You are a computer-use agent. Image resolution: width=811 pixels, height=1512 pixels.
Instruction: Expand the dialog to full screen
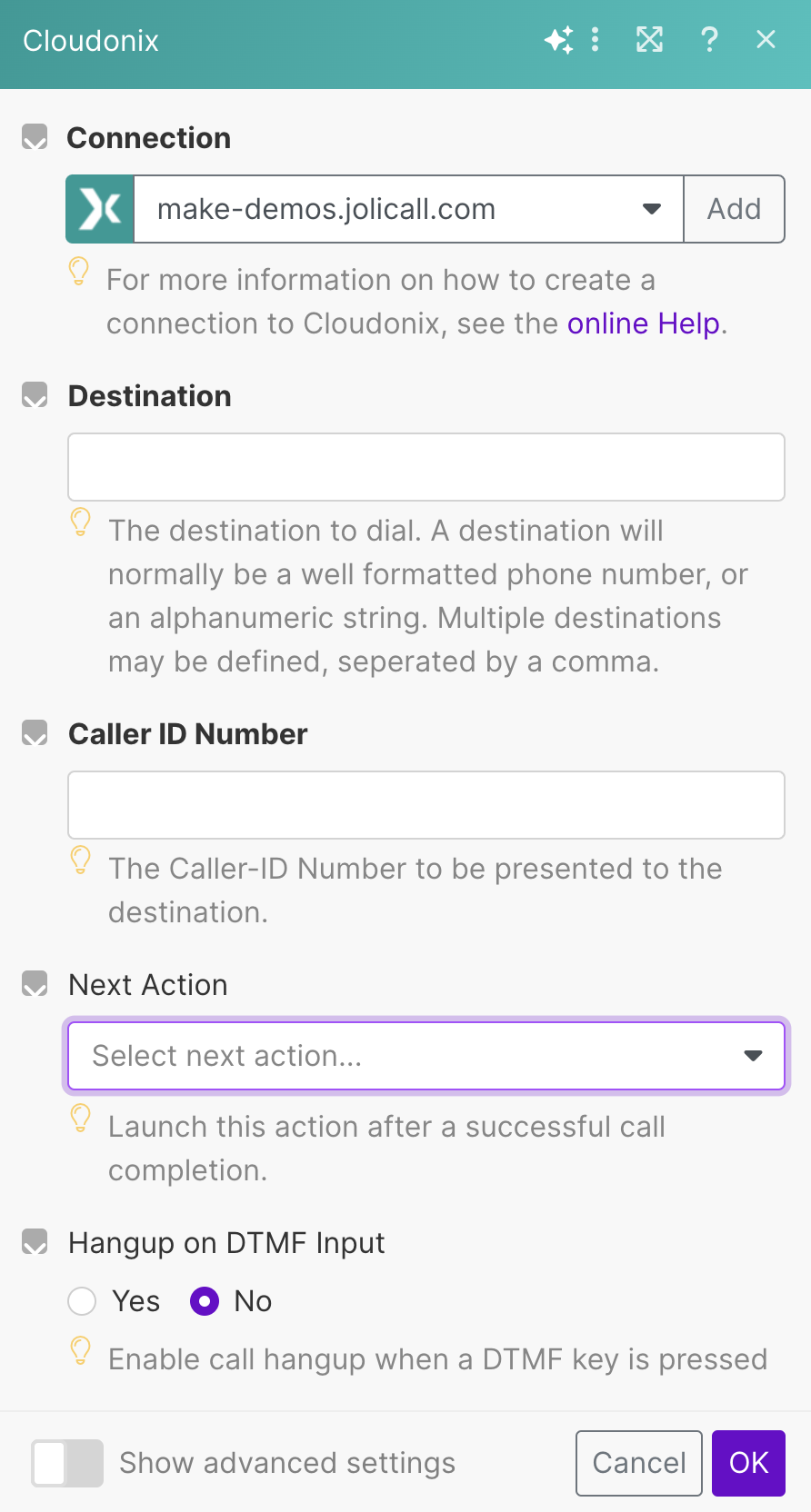649,40
